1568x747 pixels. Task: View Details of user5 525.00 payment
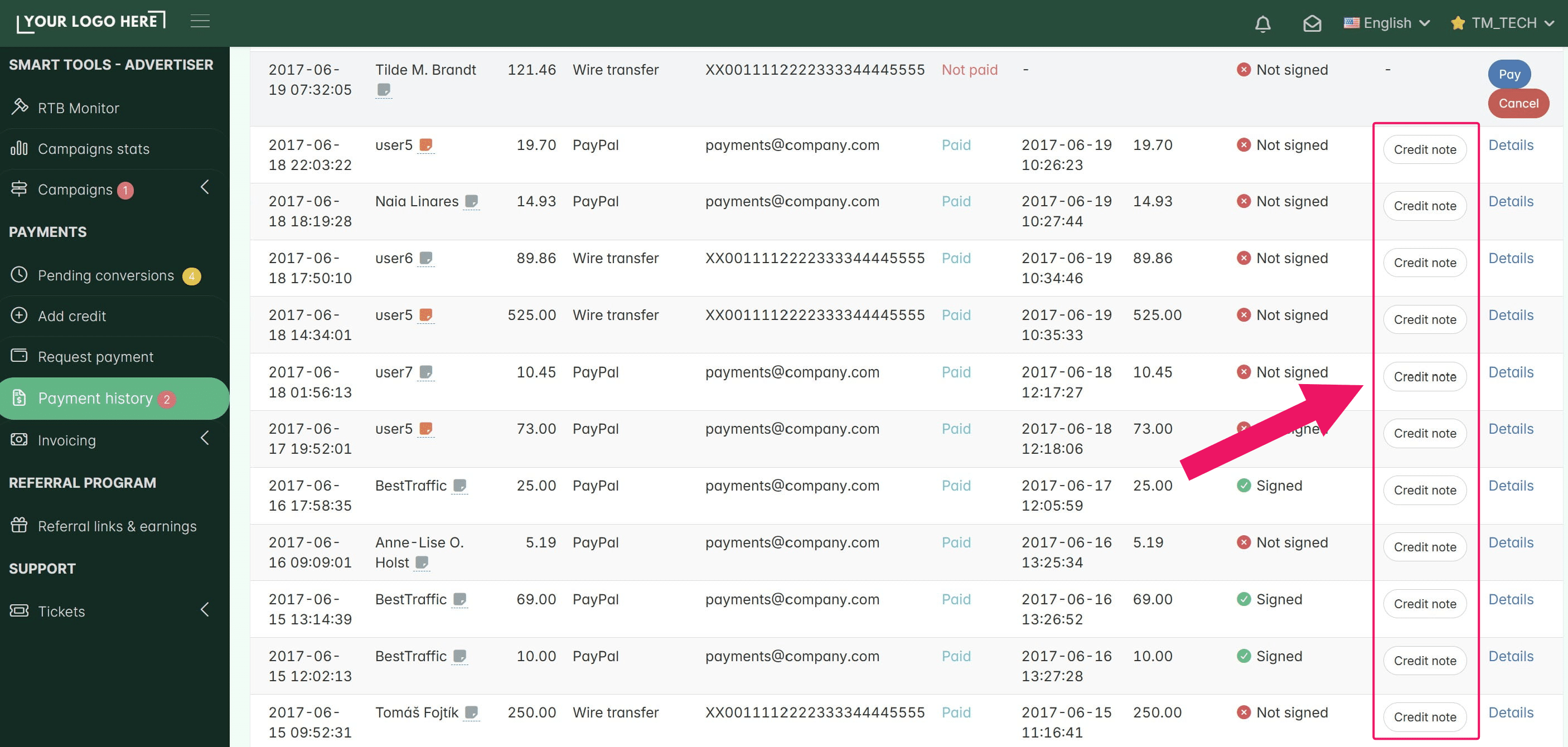(1510, 315)
